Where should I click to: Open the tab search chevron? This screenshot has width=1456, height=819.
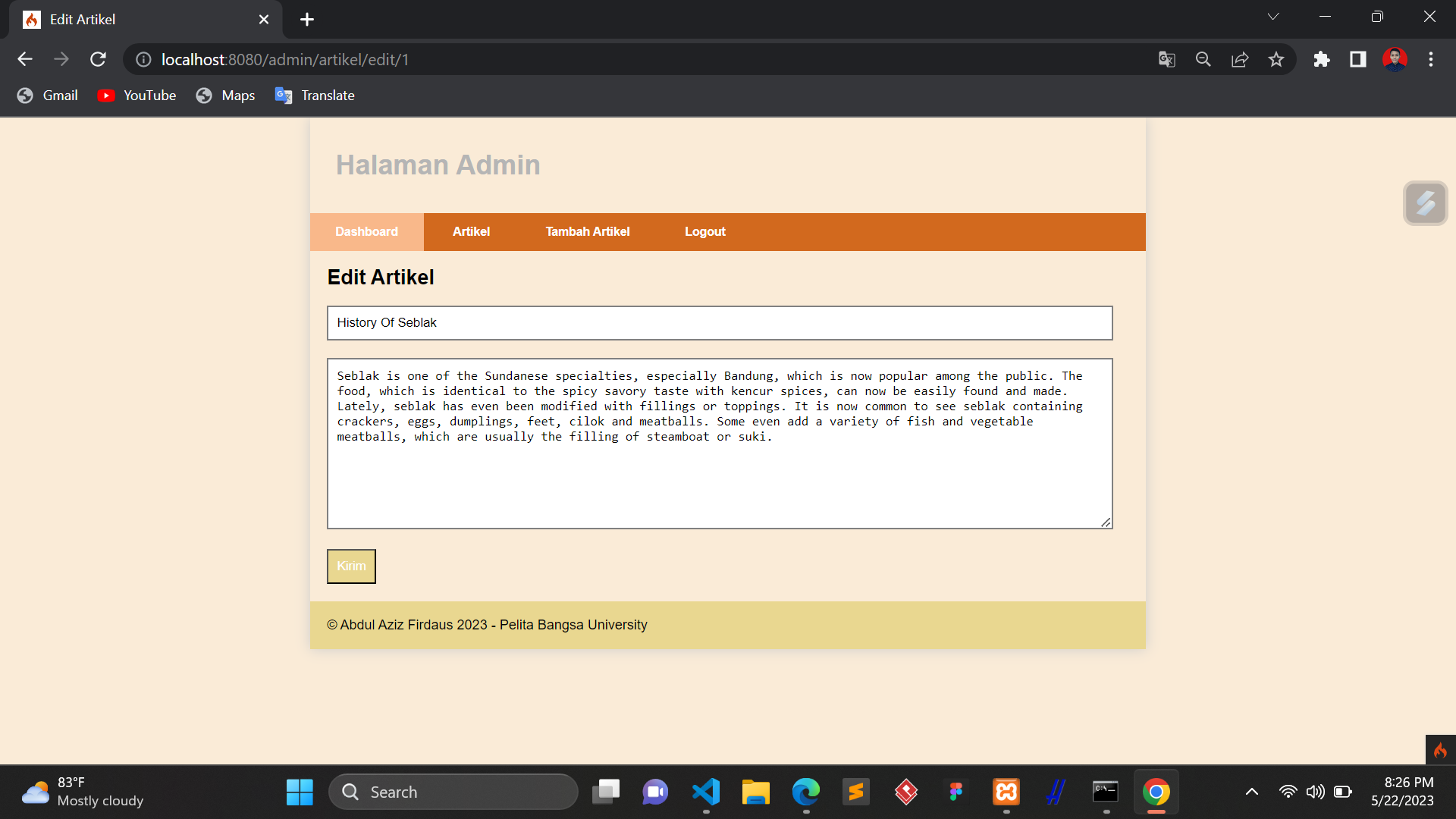coord(1273,16)
